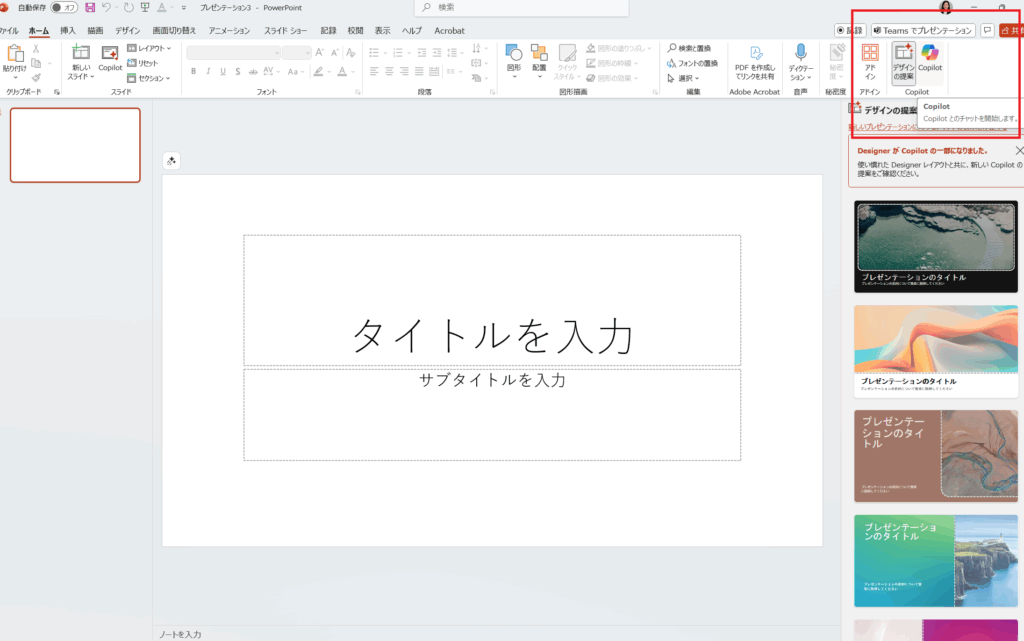Click the 検索と置換 button
The width and height of the screenshot is (1024, 641).
pyautogui.click(x=690, y=48)
